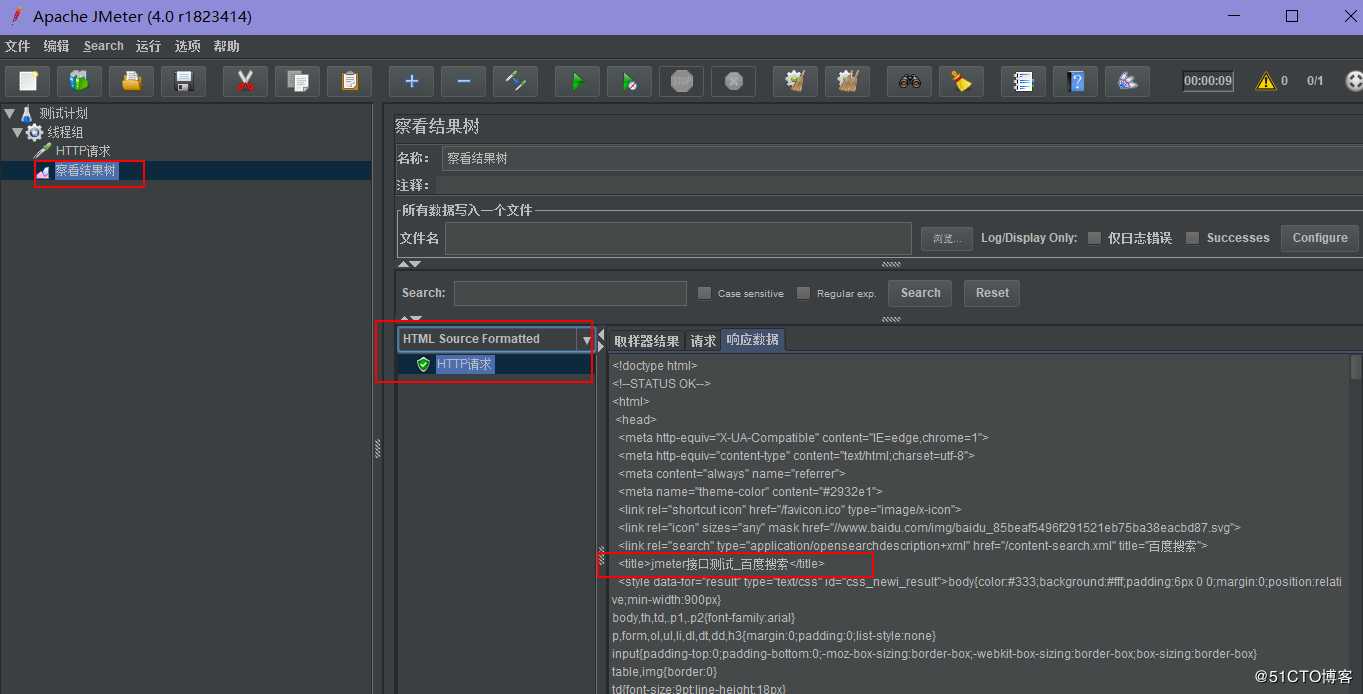The width and height of the screenshot is (1363, 694).
Task: Click the 文件名 input field
Action: coord(678,238)
